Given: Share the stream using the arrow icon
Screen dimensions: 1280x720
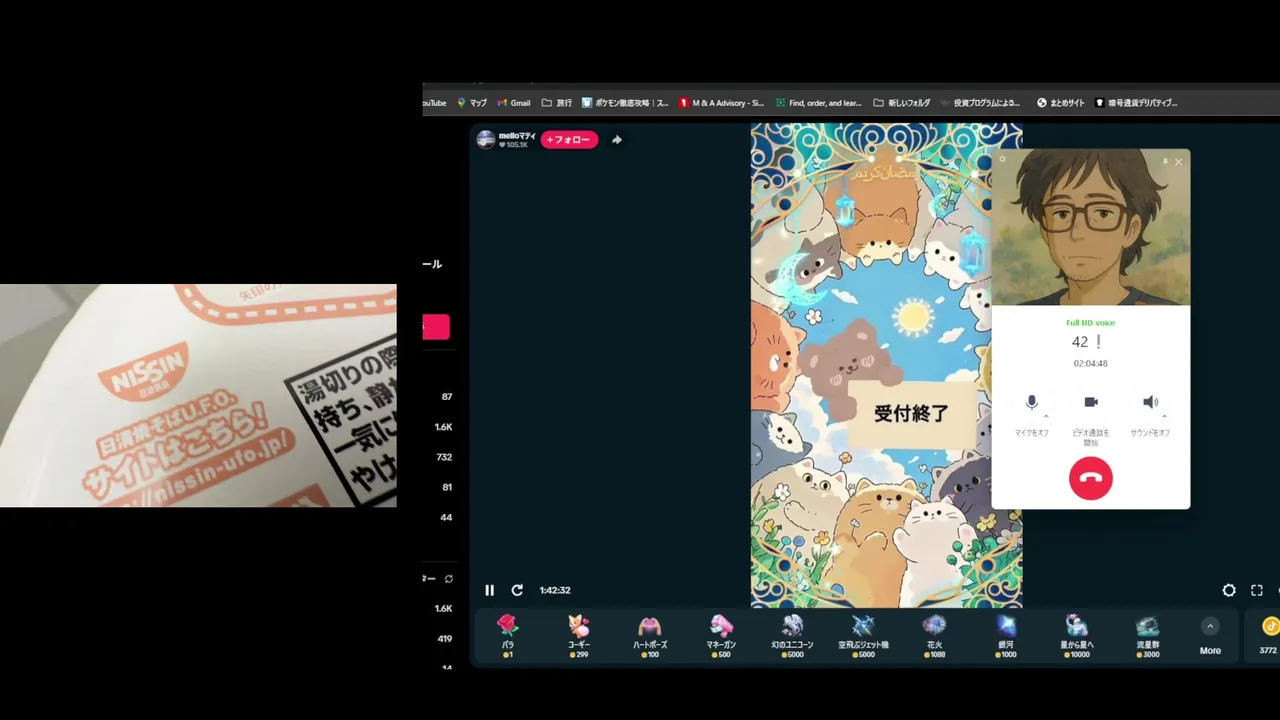Looking at the screenshot, I should [617, 140].
